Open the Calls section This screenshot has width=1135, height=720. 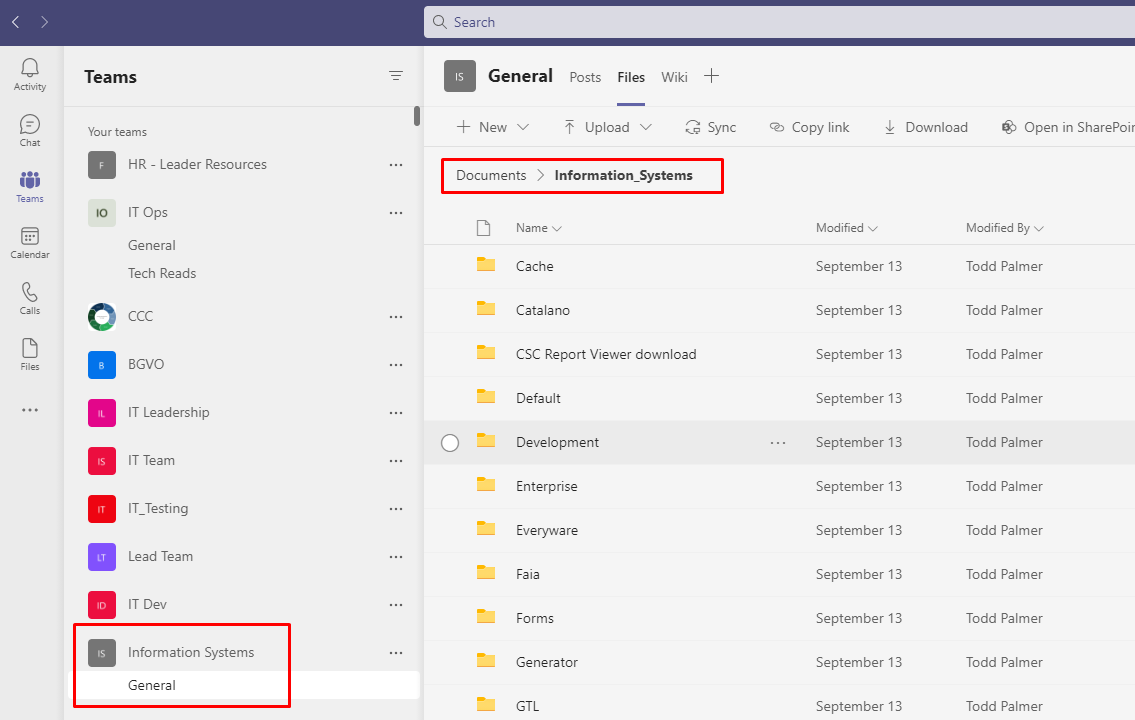pos(29,297)
